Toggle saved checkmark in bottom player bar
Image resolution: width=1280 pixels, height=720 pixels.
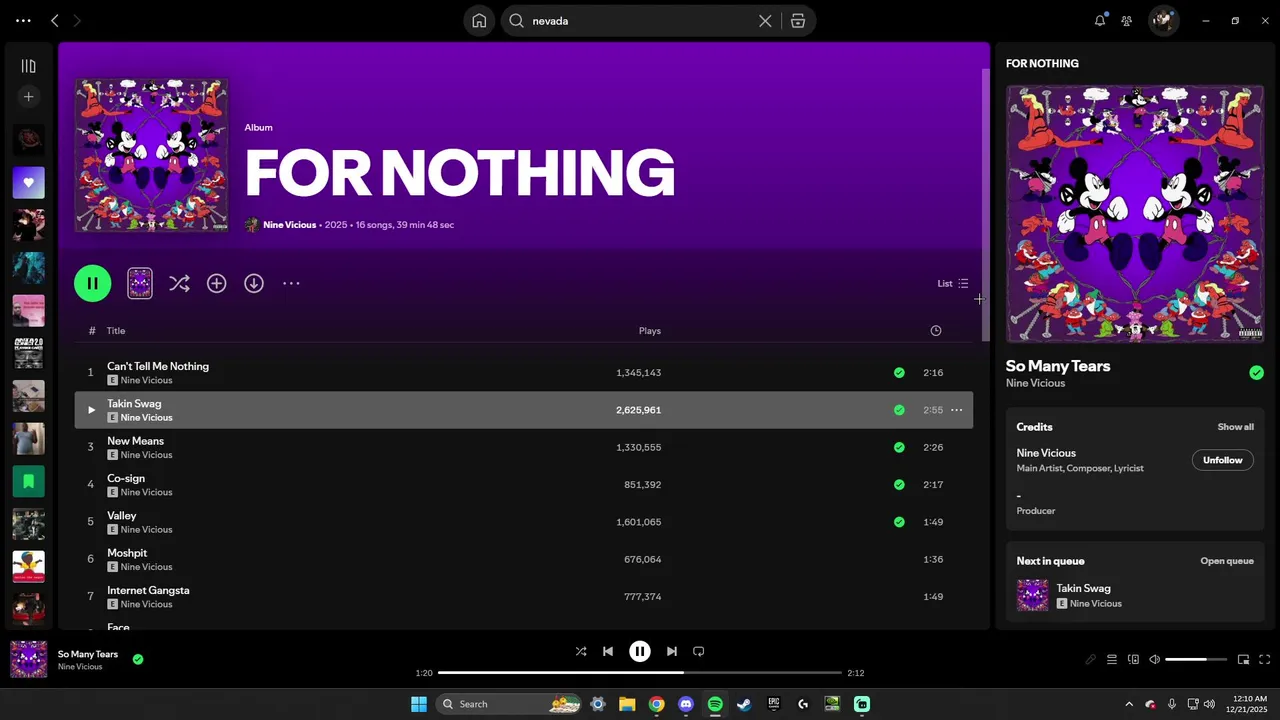138,659
